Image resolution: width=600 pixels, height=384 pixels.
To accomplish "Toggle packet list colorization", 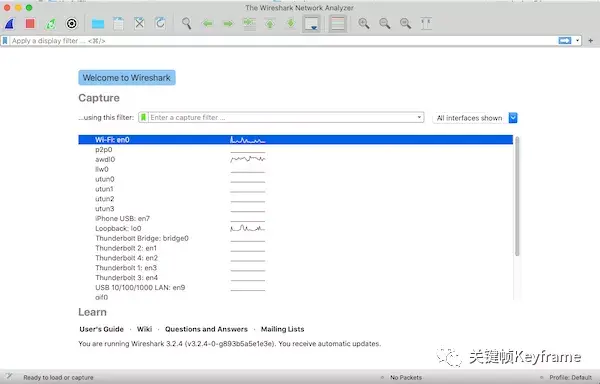I will click(x=338, y=24).
